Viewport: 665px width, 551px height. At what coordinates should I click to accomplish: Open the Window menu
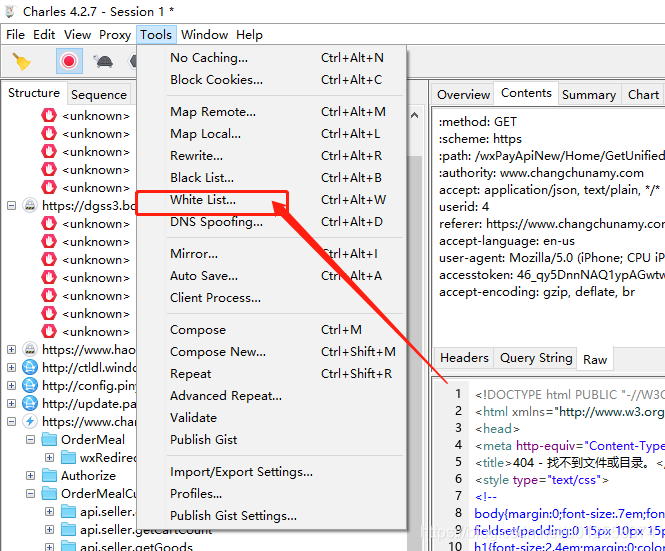pos(204,35)
